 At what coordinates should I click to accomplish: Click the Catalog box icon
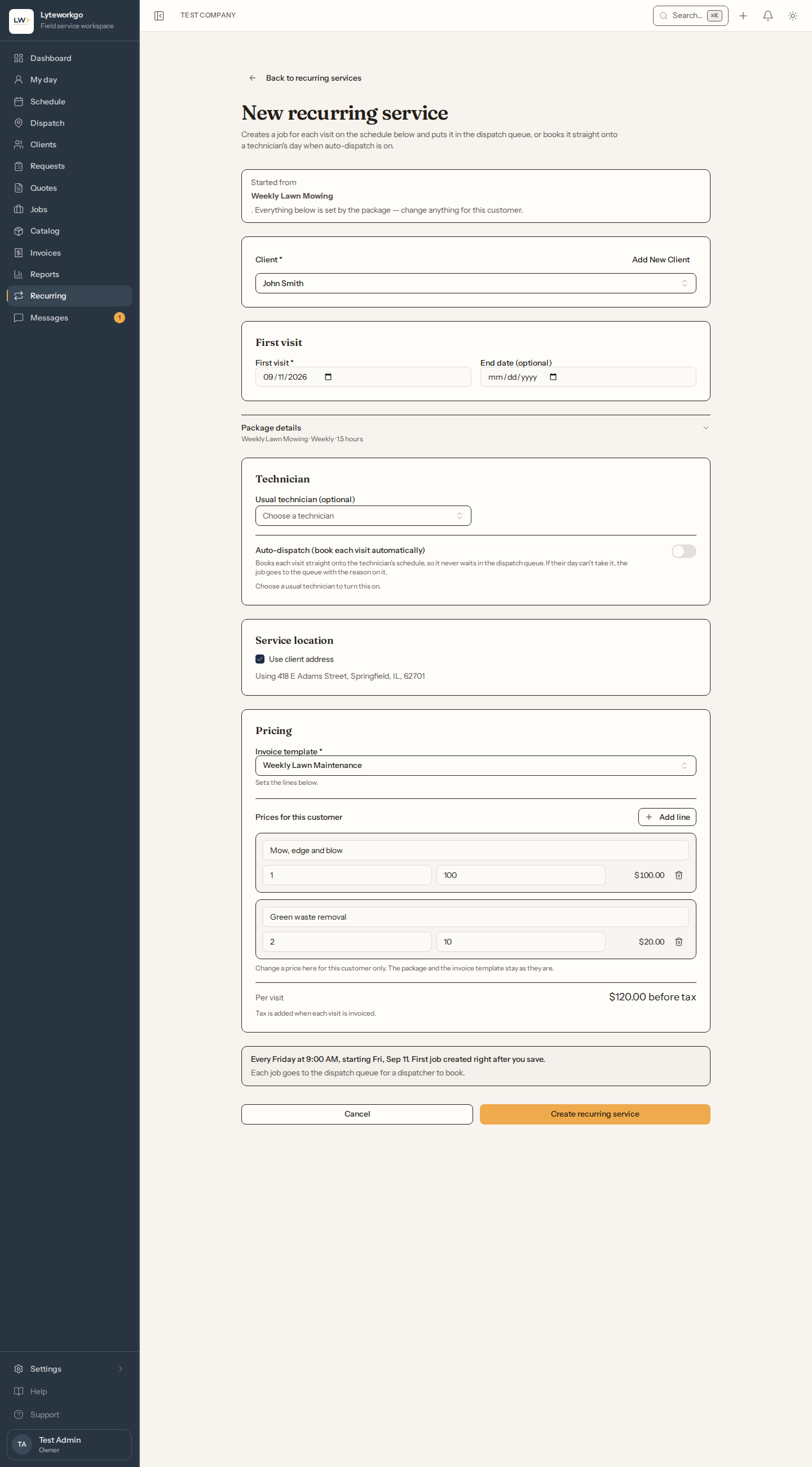click(x=19, y=231)
